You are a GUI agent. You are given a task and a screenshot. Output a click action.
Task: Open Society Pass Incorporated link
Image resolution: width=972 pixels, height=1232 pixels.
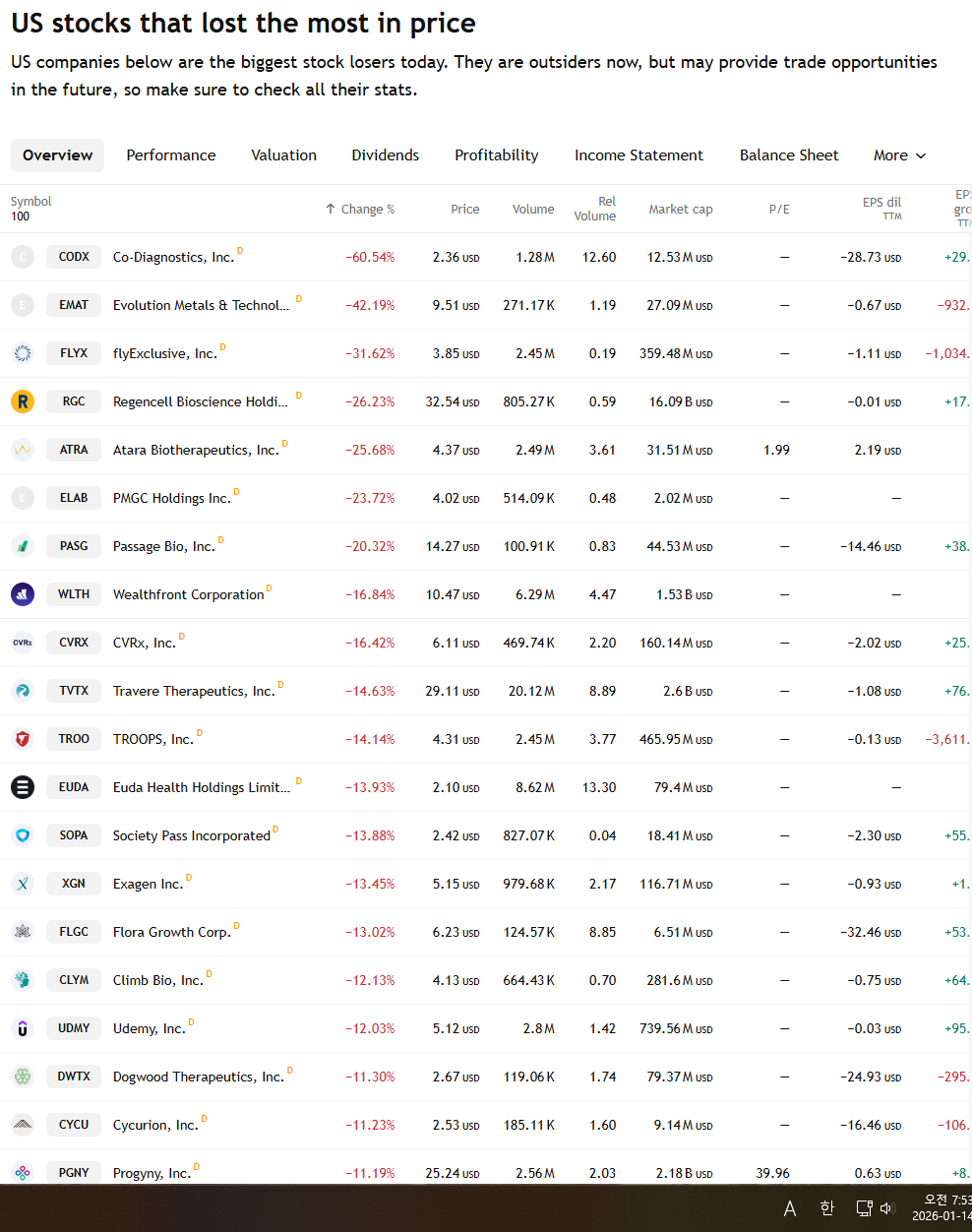pos(192,835)
